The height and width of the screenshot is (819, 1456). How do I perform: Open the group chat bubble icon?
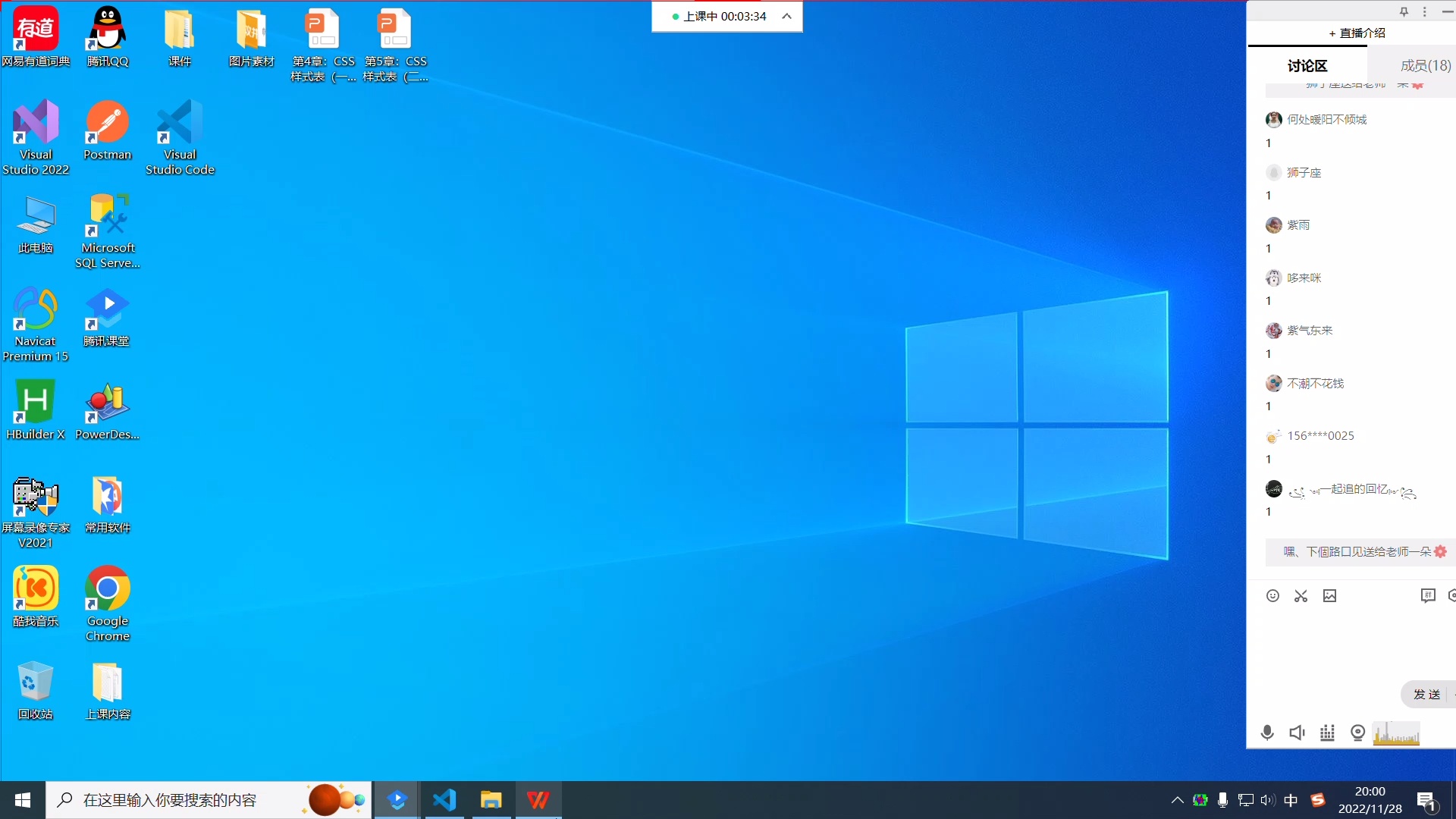click(1427, 596)
